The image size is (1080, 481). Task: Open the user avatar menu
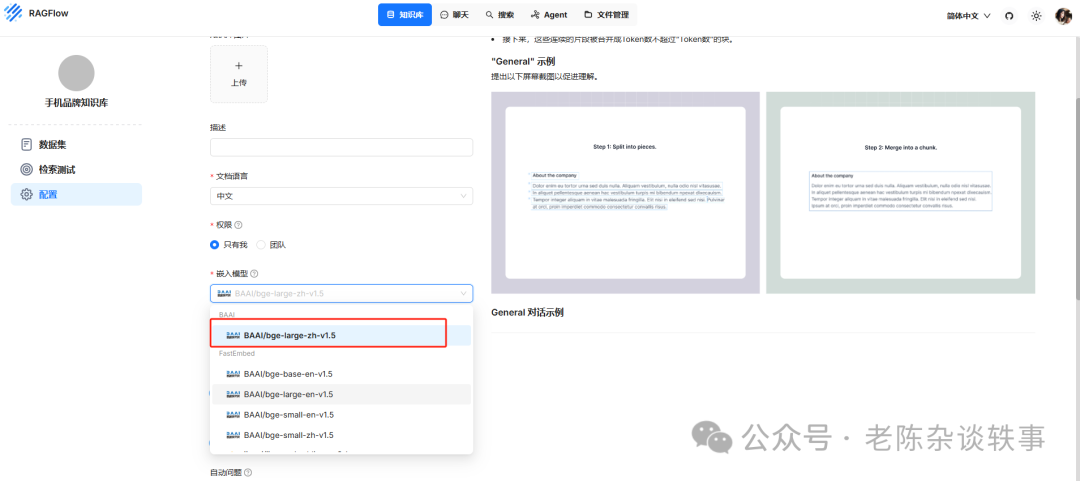[1063, 15]
